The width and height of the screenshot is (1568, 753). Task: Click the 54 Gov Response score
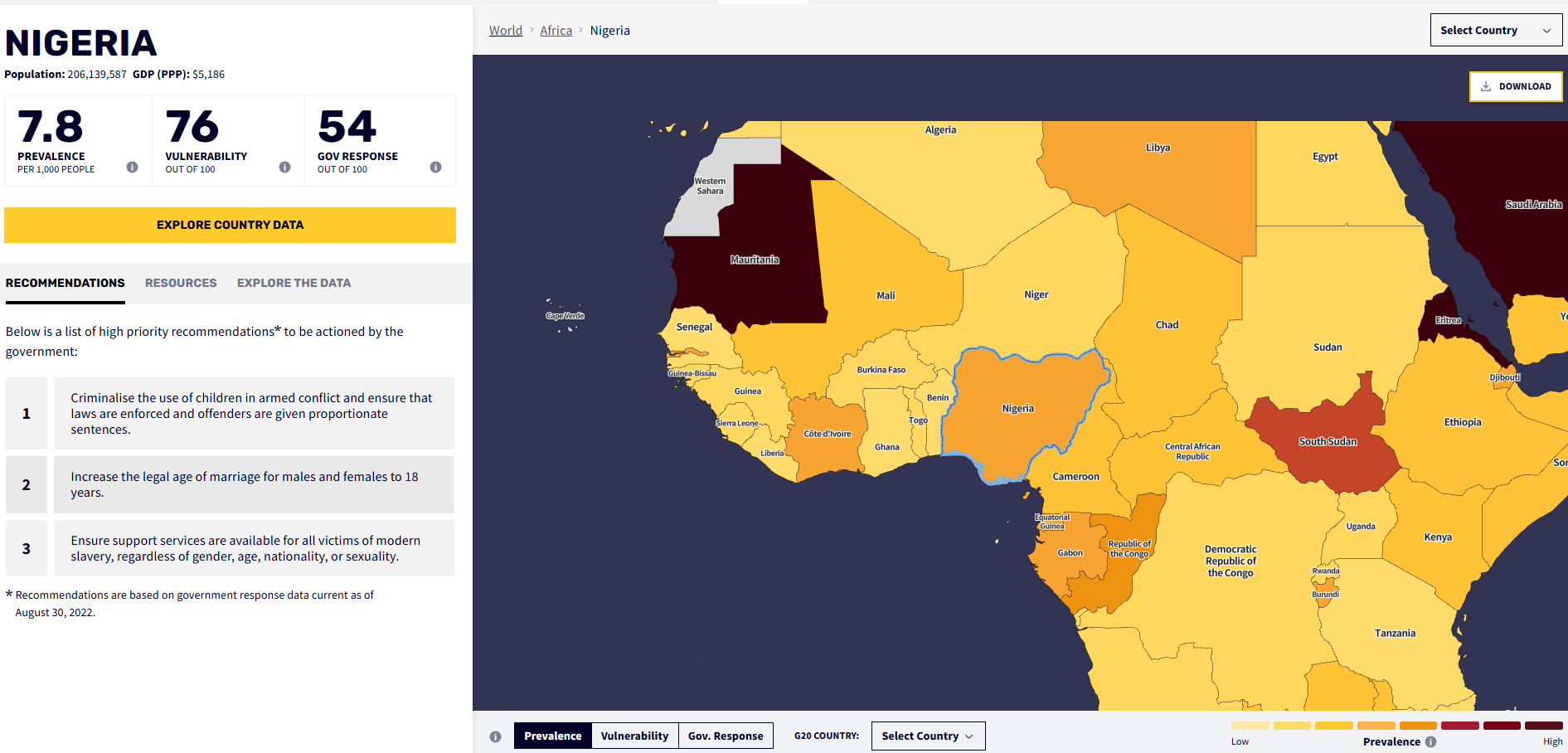pyautogui.click(x=347, y=127)
